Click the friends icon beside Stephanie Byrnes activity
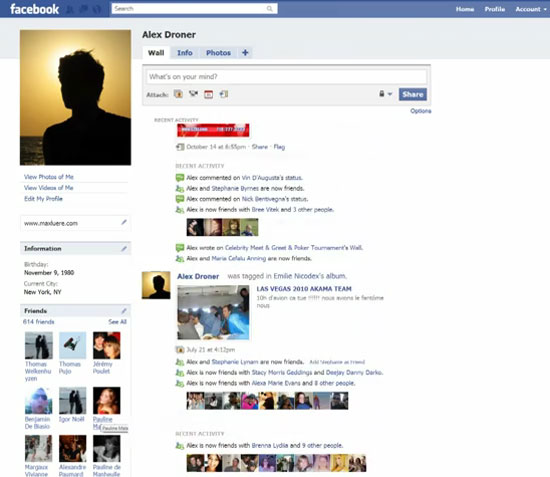 [x=180, y=188]
